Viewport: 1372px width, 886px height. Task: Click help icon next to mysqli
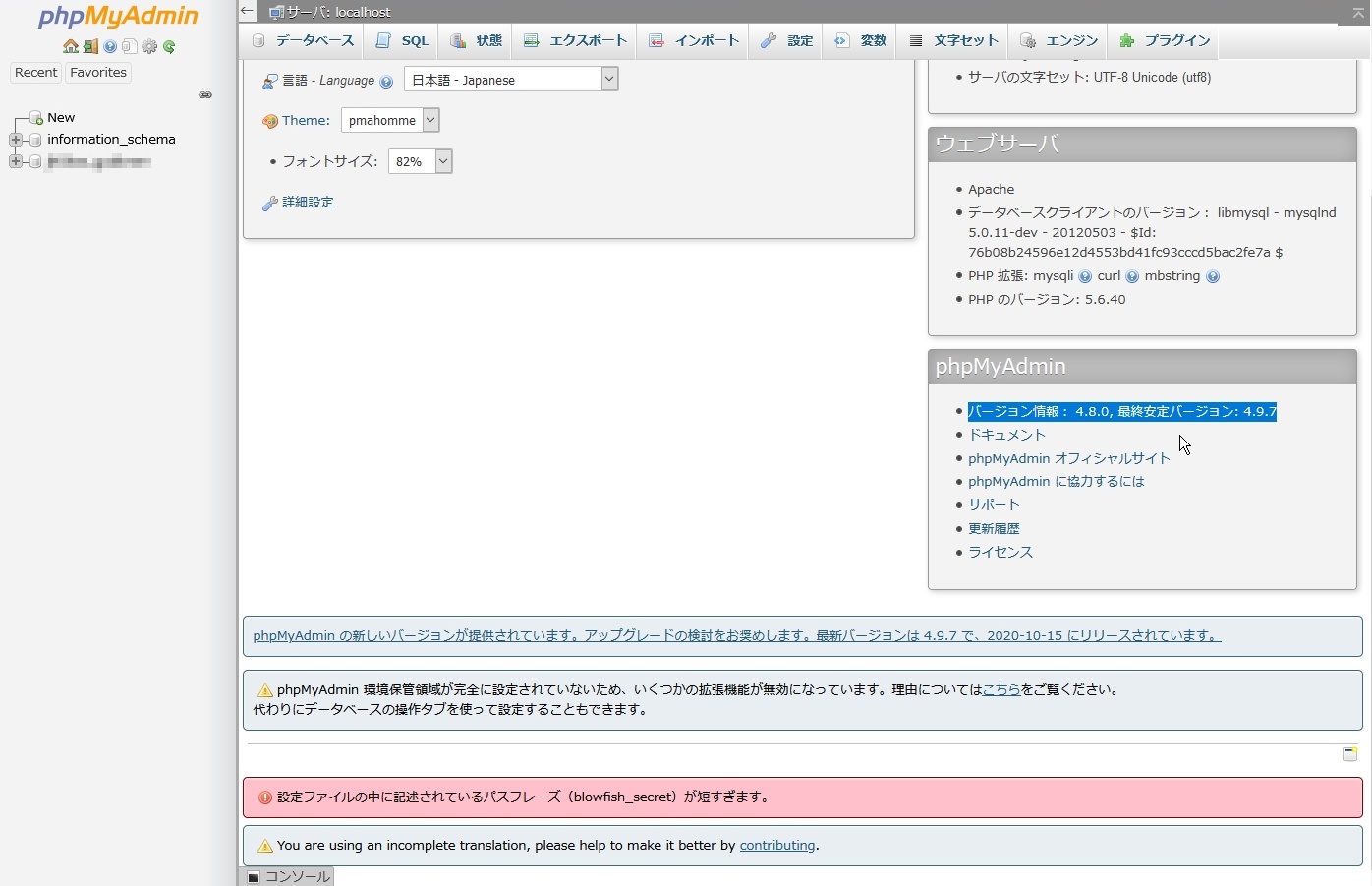click(x=1085, y=277)
